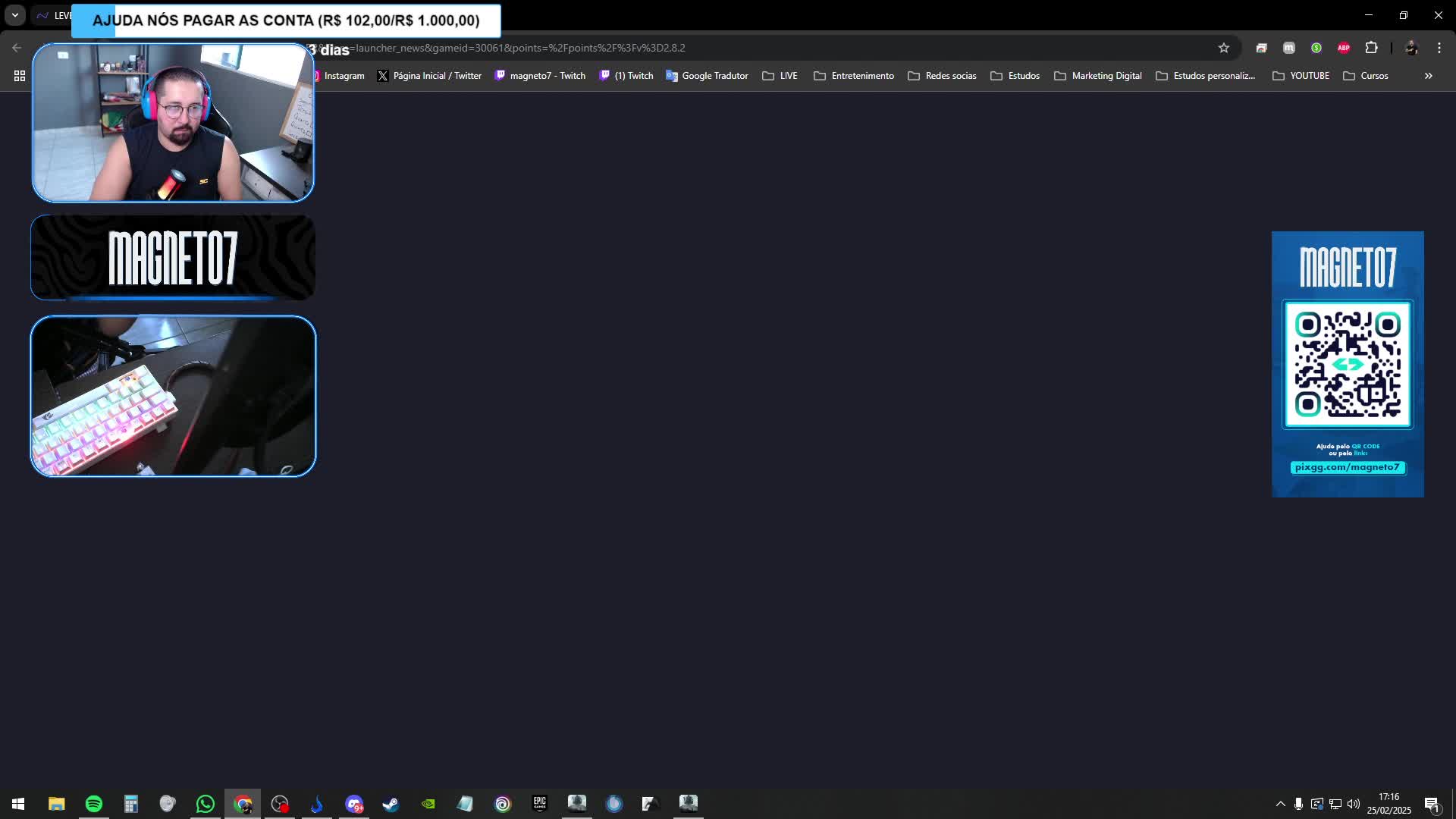Open the blue circular app in taskbar
The width and height of the screenshot is (1456, 819).
614,804
